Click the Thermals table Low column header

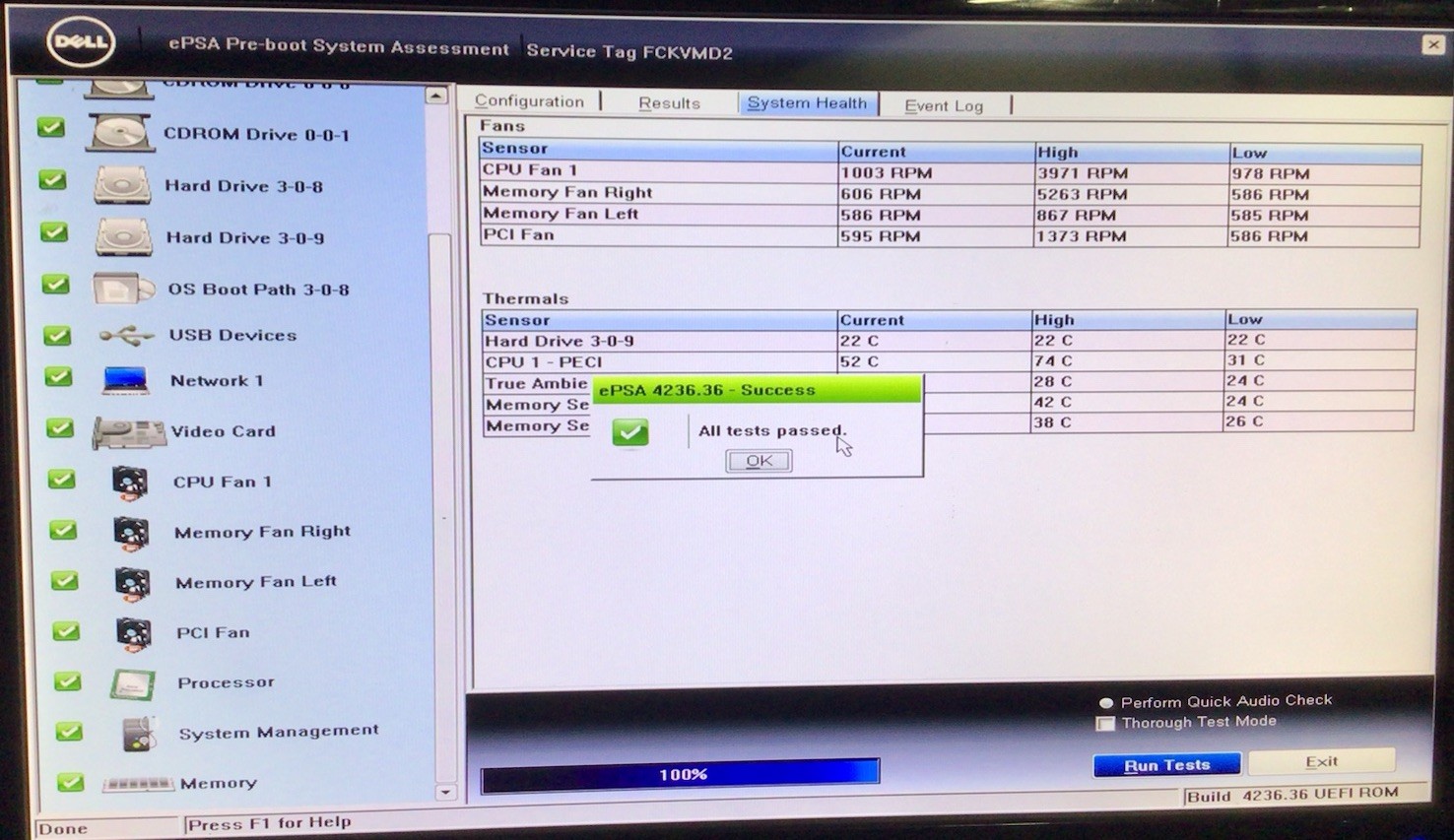tap(1320, 319)
